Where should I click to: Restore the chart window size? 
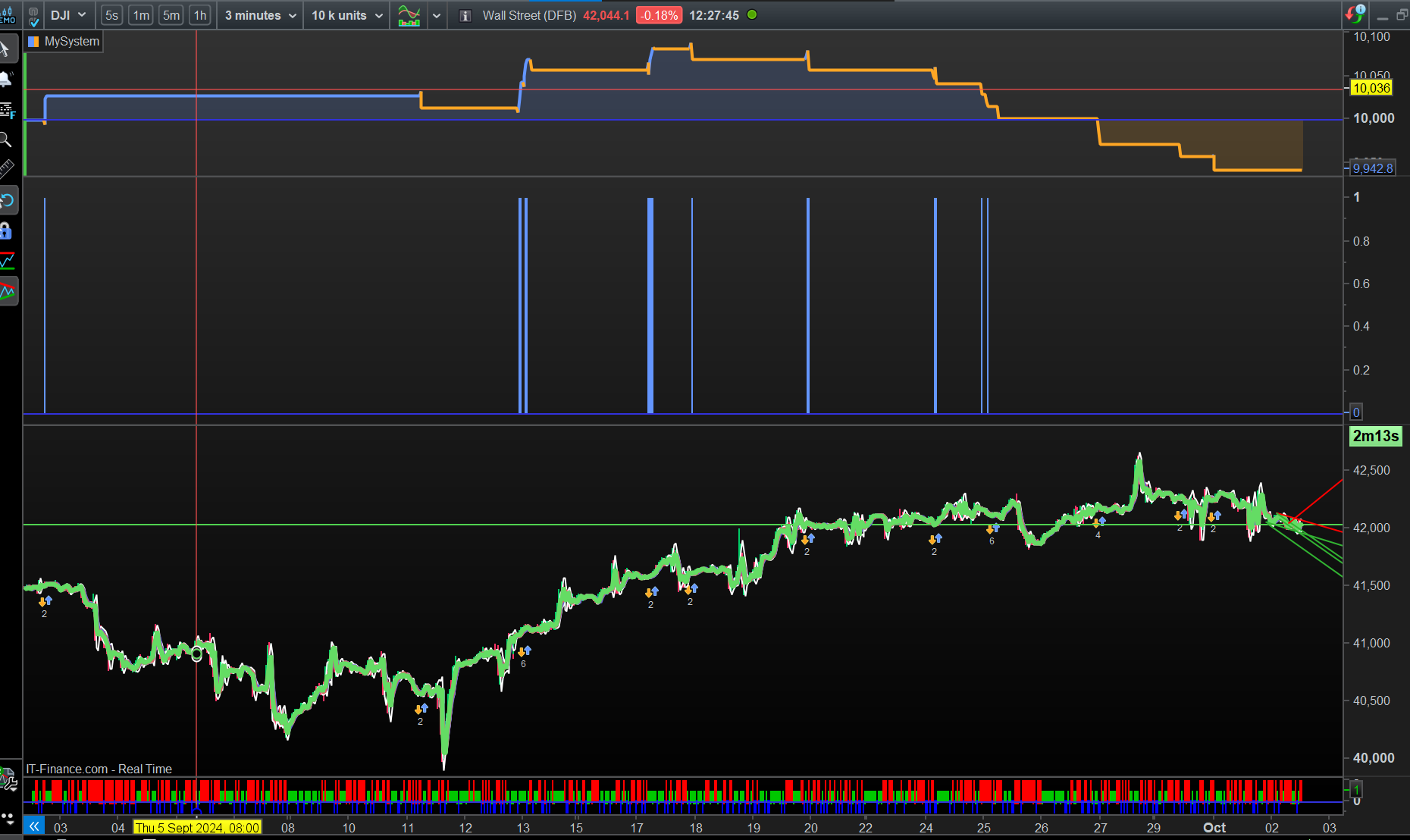1402,15
